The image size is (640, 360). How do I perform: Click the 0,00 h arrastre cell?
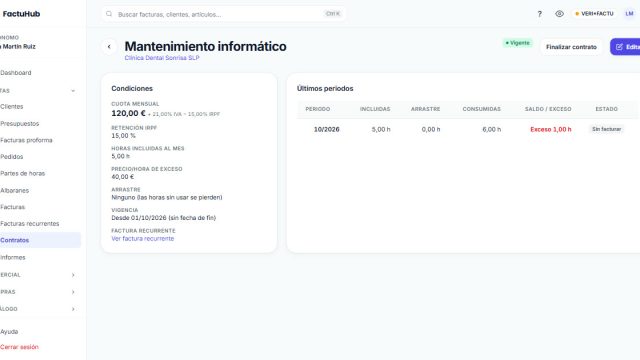tap(431, 129)
